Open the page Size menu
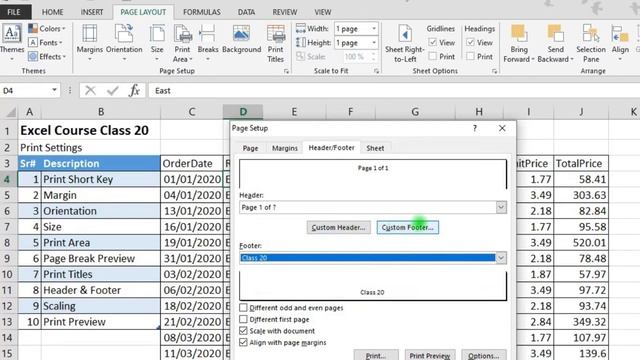640x360 pixels. click(157, 42)
